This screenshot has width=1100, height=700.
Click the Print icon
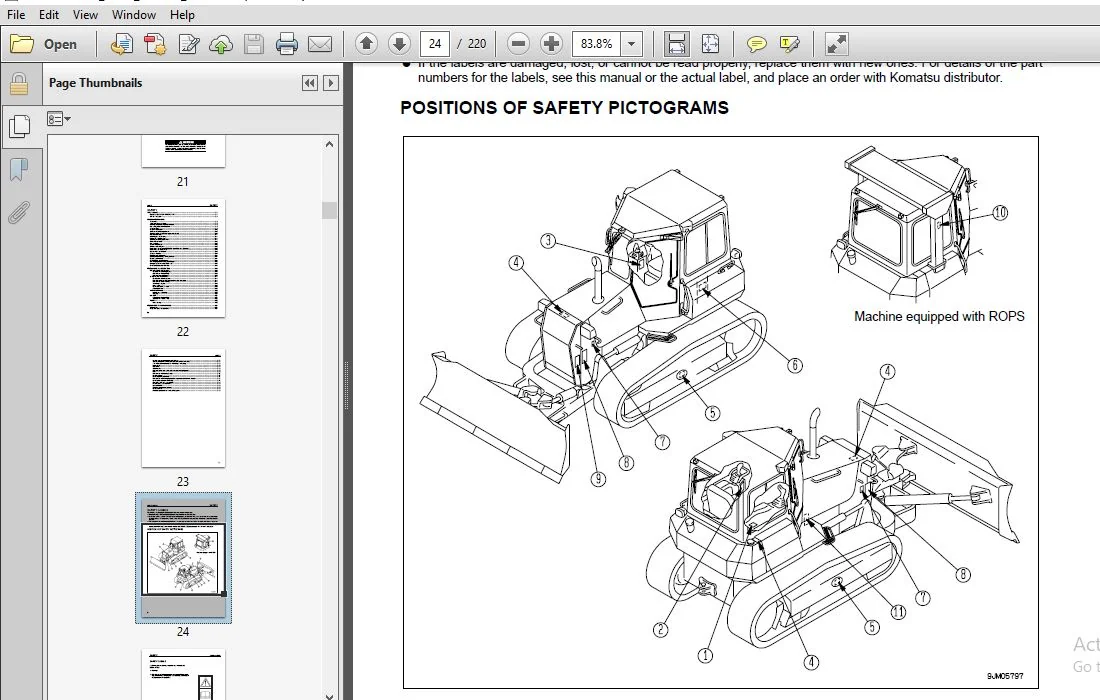(286, 44)
